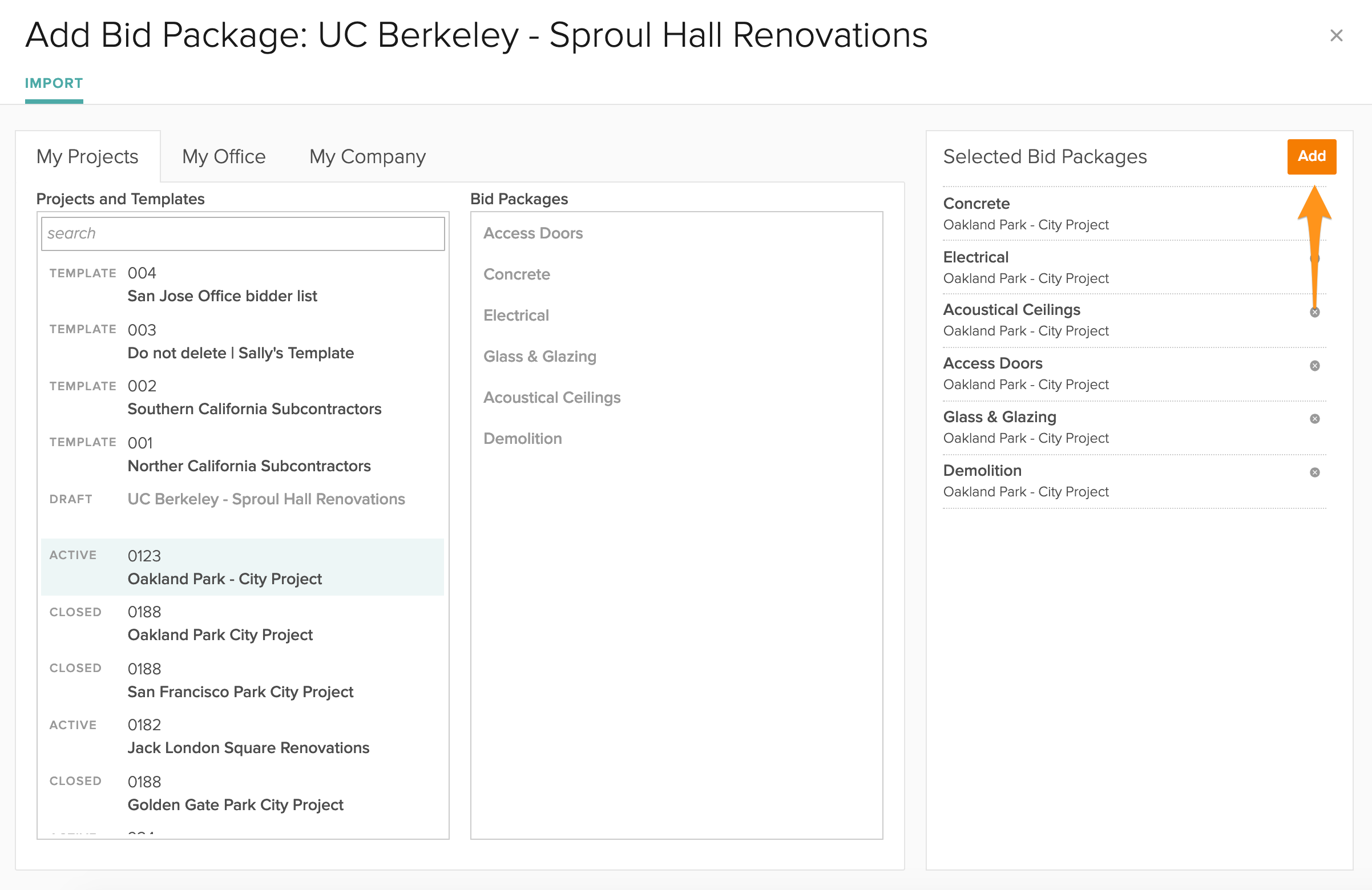Click Demolition in the Bid Packages list
Viewport: 1372px width, 890px height.
522,439
